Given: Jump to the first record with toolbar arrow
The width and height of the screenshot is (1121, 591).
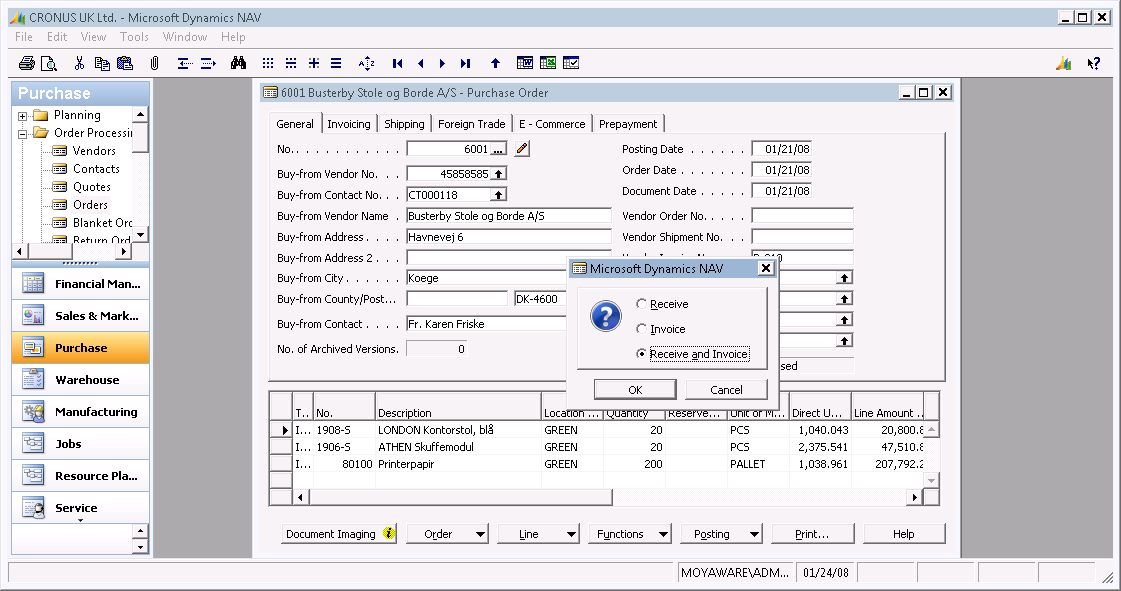Looking at the screenshot, I should point(397,64).
